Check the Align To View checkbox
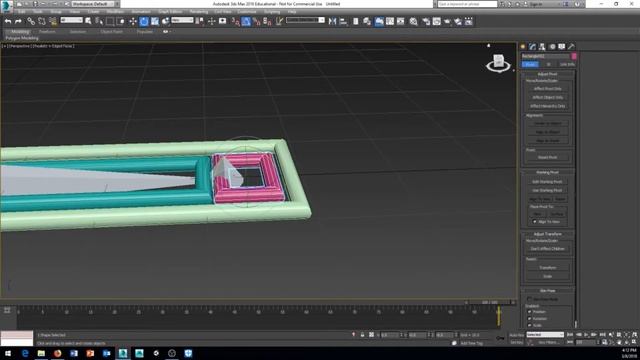The width and height of the screenshot is (640, 360). coord(535,222)
